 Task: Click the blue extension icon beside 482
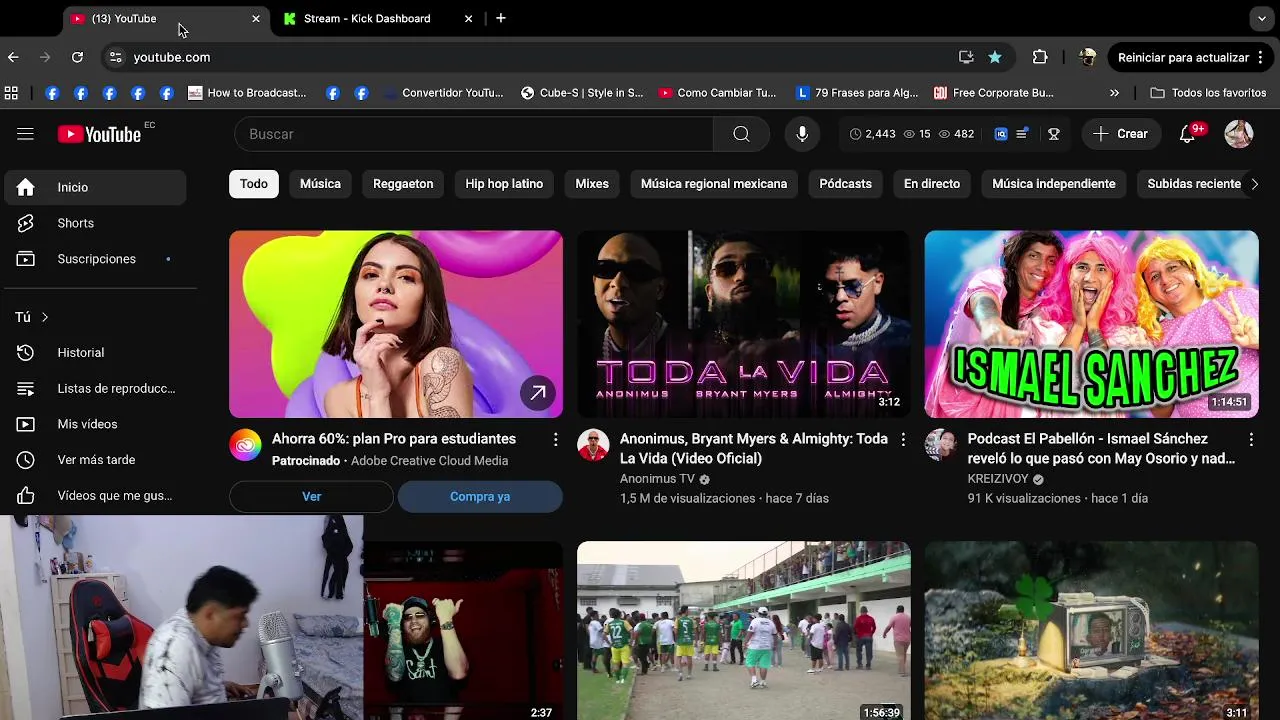click(x=1001, y=134)
